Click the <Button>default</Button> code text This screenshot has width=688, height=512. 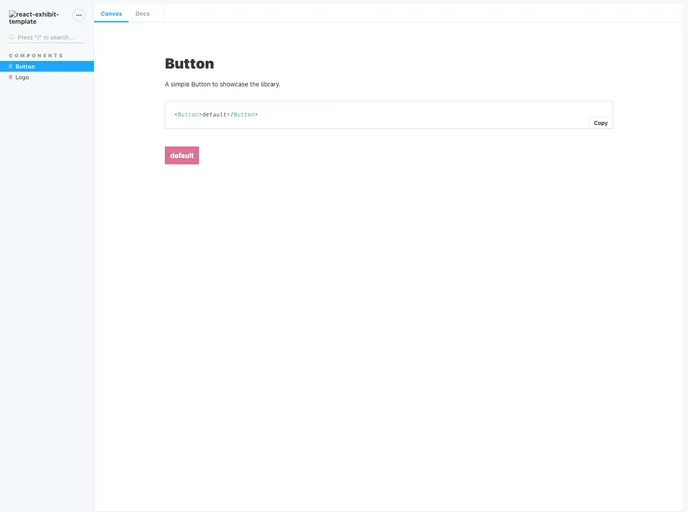[x=216, y=115]
